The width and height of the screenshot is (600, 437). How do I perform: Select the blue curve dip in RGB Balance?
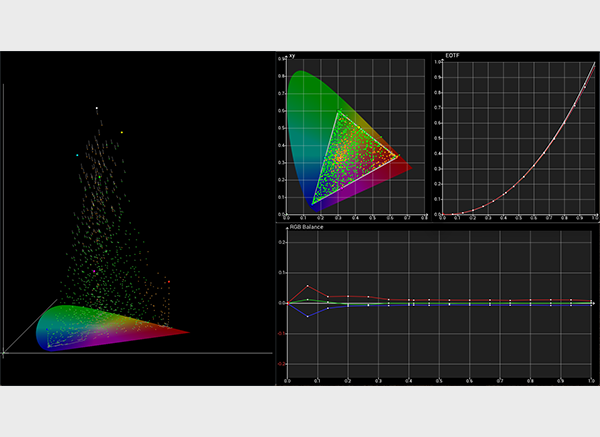pos(308,316)
